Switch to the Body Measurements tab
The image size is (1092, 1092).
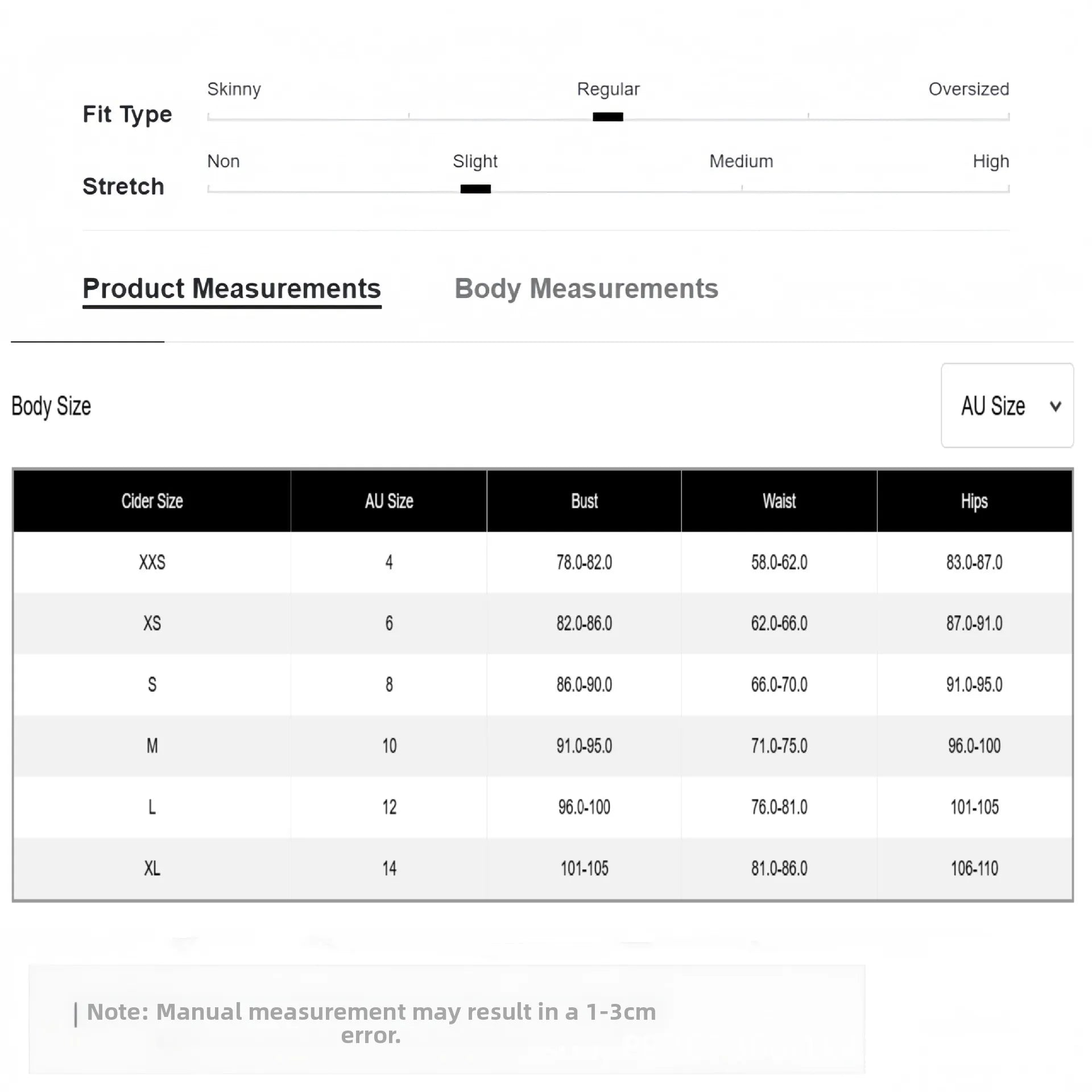586,288
